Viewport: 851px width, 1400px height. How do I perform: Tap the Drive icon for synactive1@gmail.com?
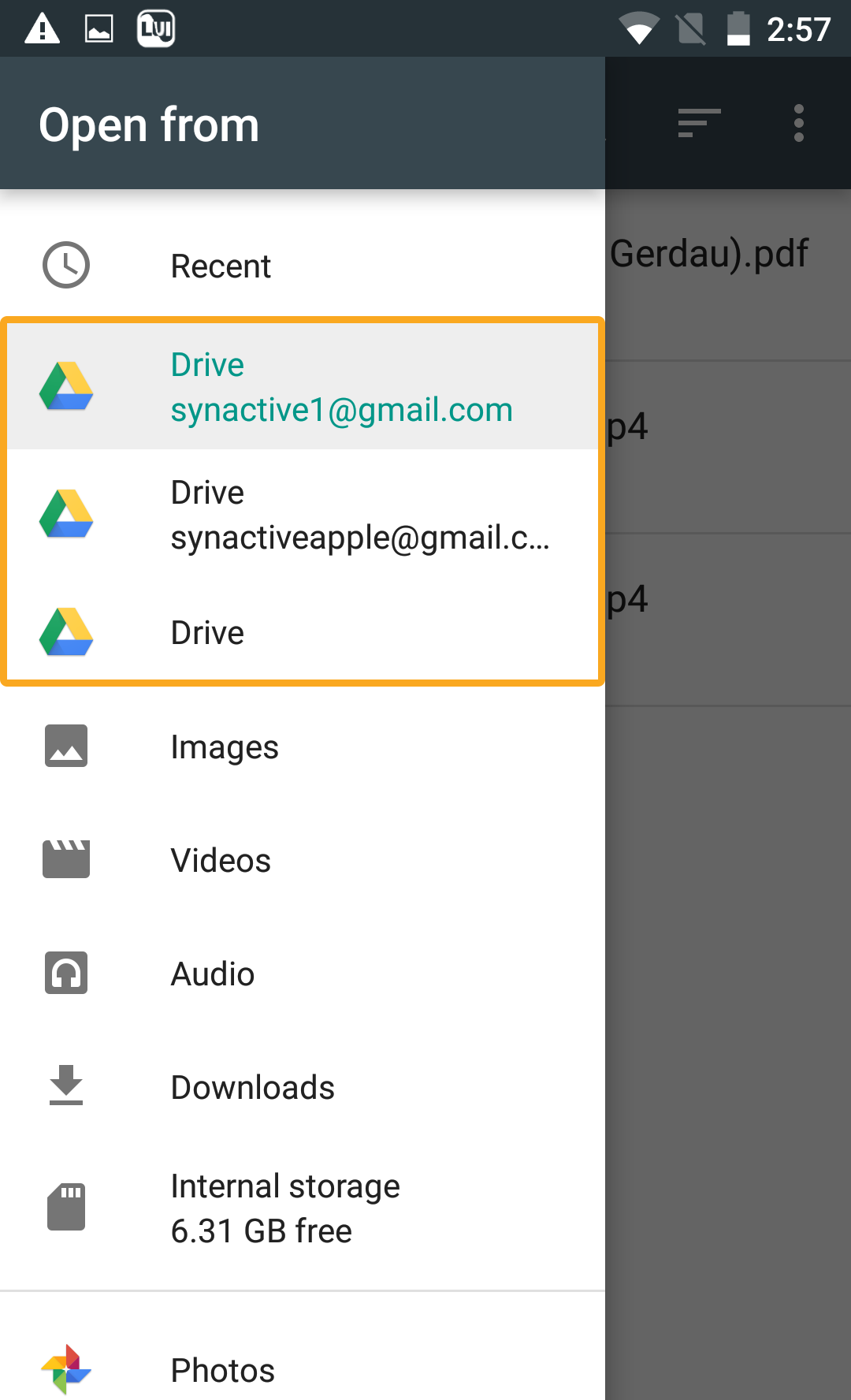pyautogui.click(x=66, y=387)
